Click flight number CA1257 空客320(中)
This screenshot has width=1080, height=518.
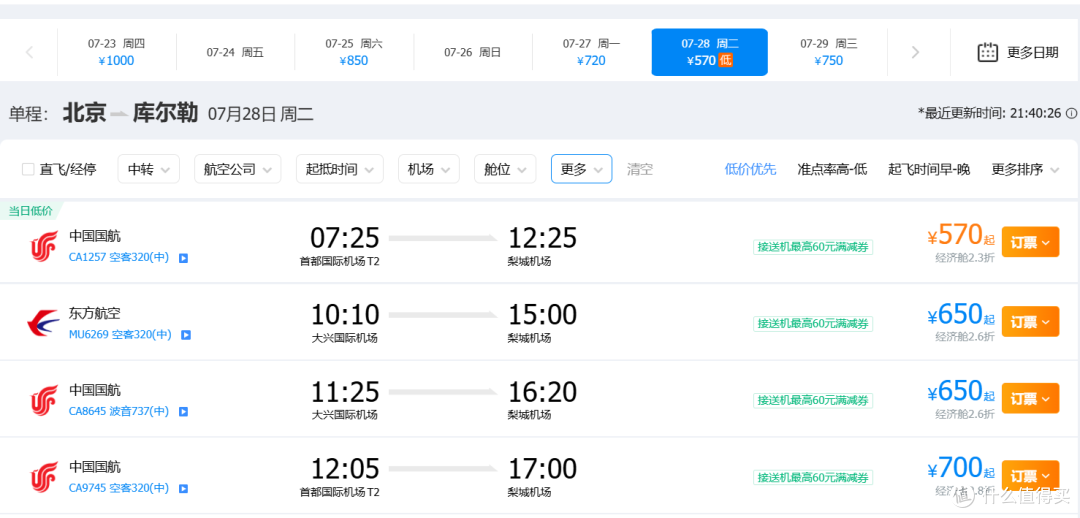(x=118, y=258)
